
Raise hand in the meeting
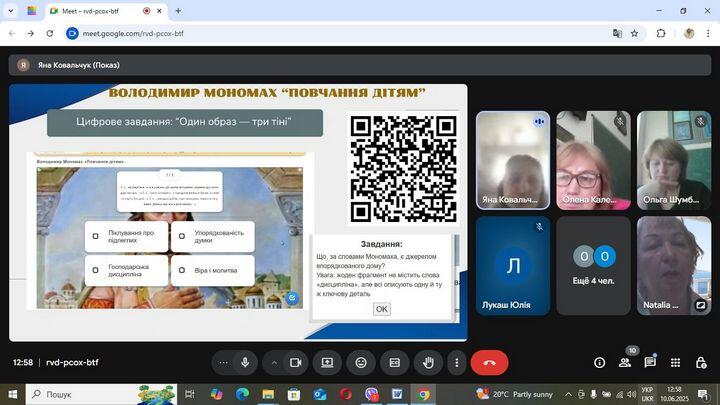pyautogui.click(x=428, y=363)
